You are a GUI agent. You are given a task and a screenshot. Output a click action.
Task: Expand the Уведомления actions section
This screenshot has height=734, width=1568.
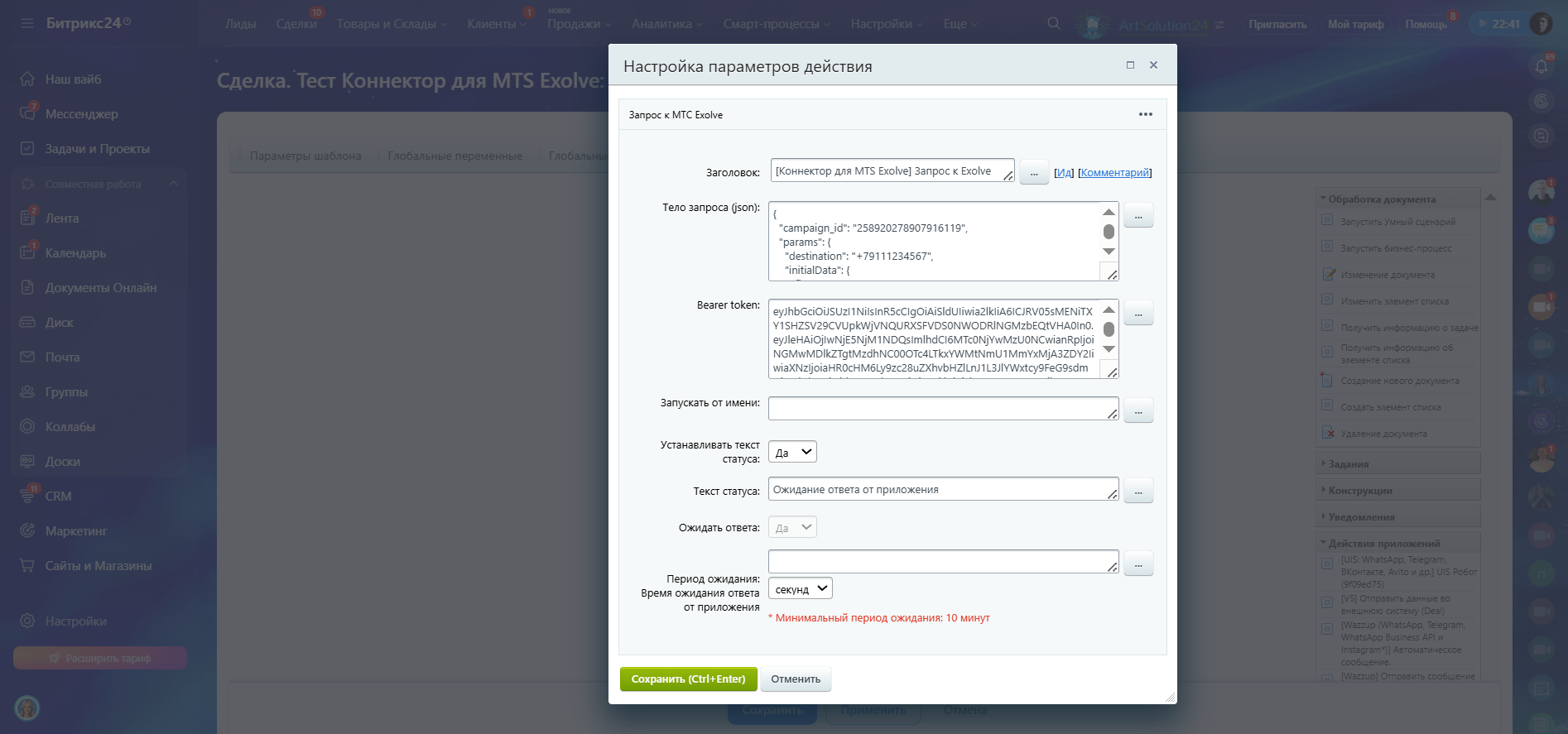[1361, 517]
